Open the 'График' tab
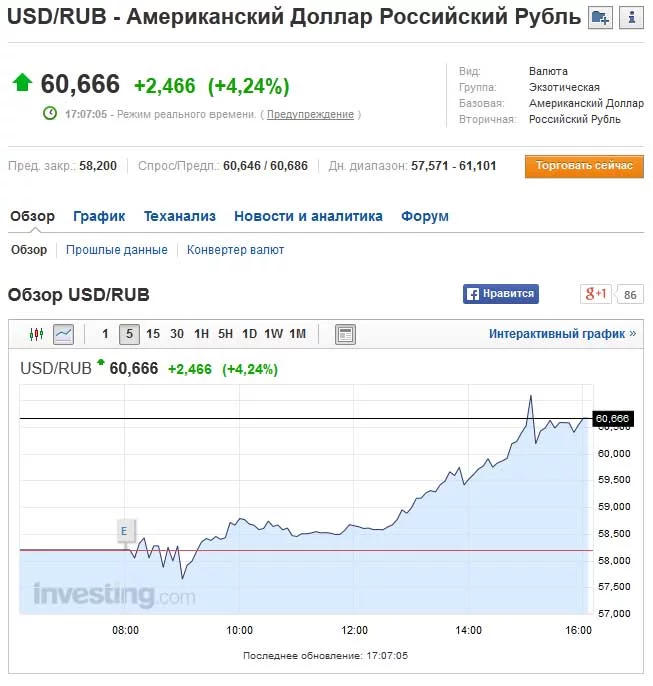 (99, 216)
